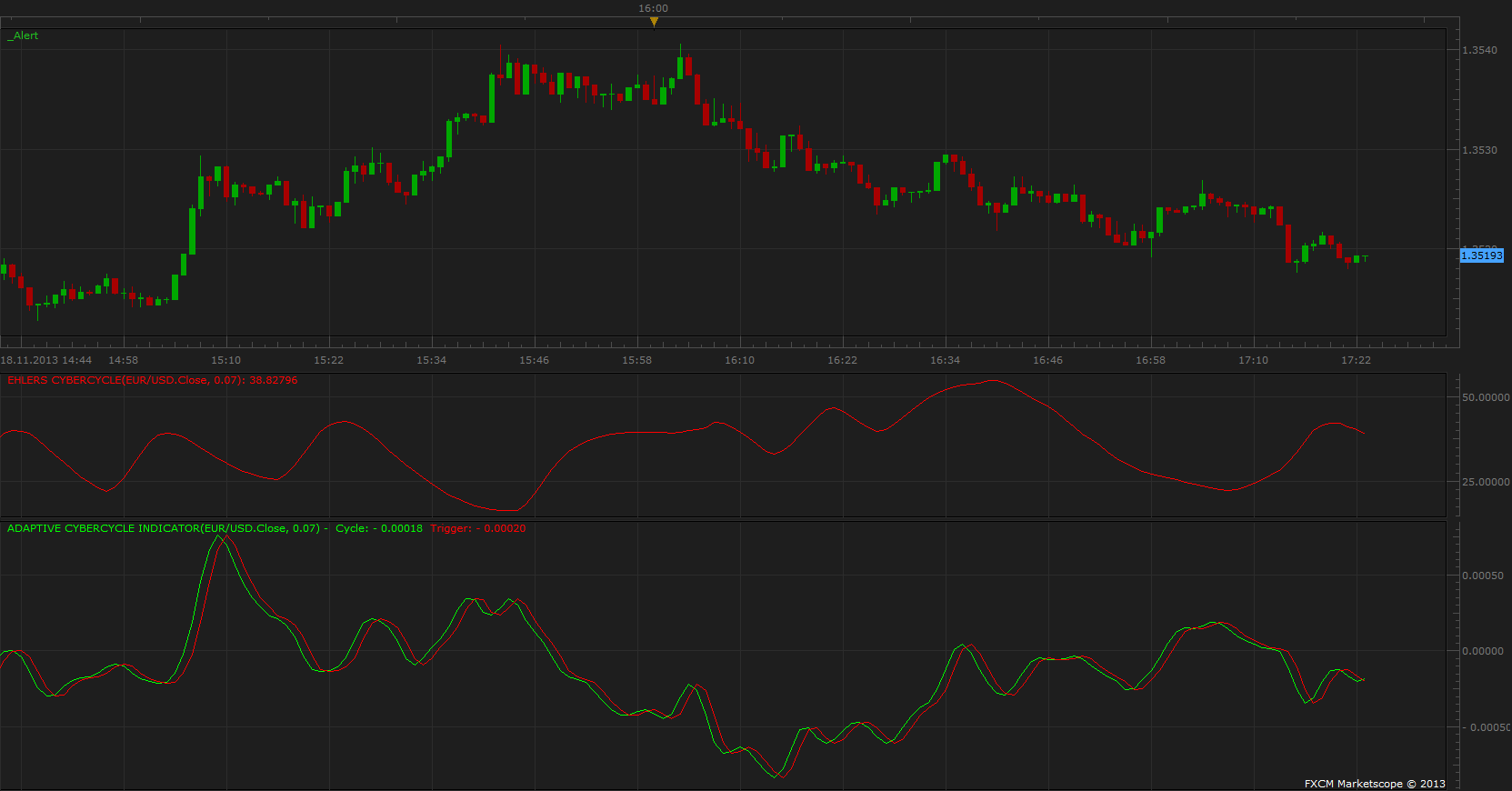Click the 1.3530 price axis label
This screenshot has height=791, width=1512.
tap(1479, 150)
